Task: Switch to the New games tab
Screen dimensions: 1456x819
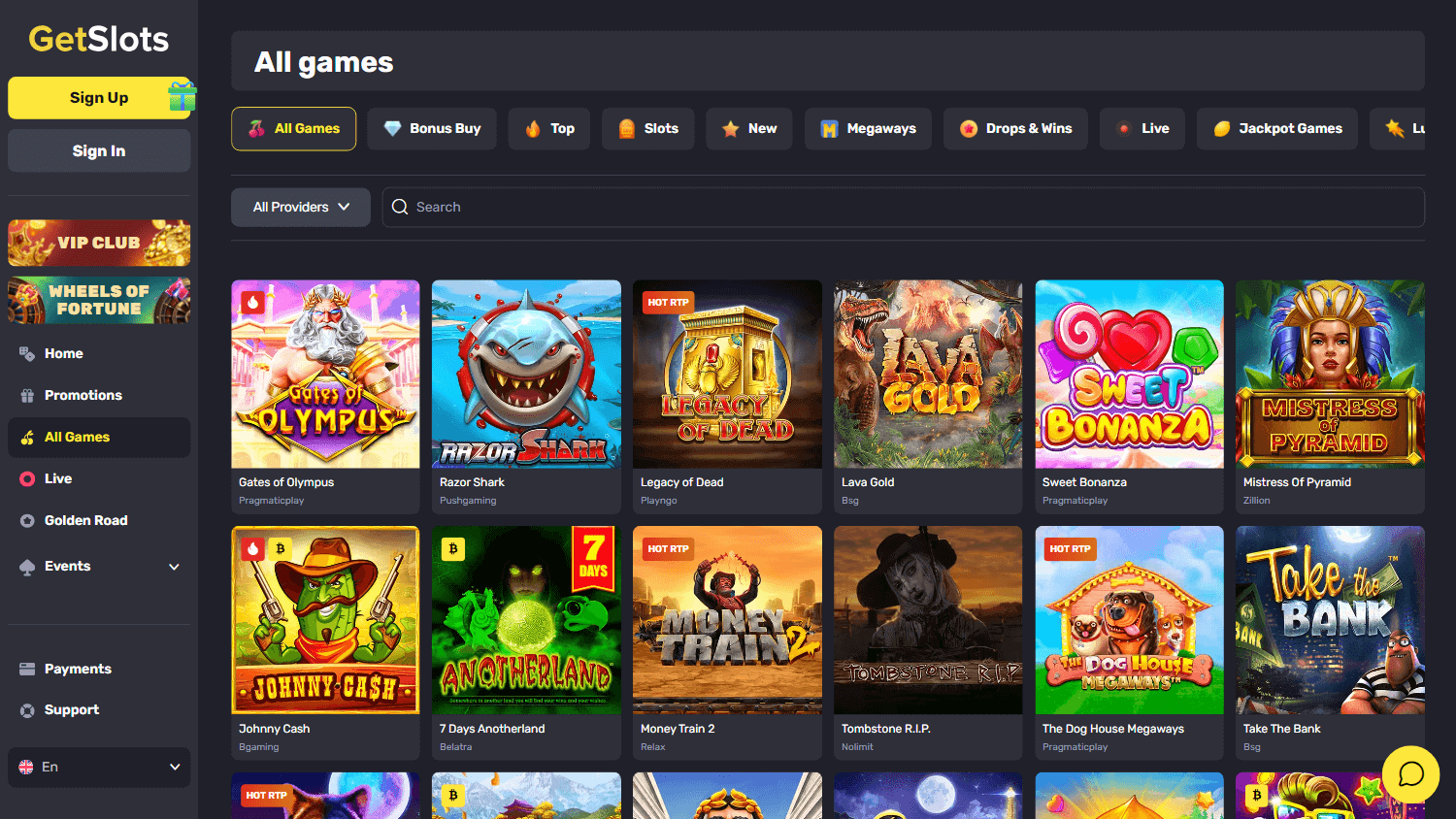Action: [x=749, y=128]
